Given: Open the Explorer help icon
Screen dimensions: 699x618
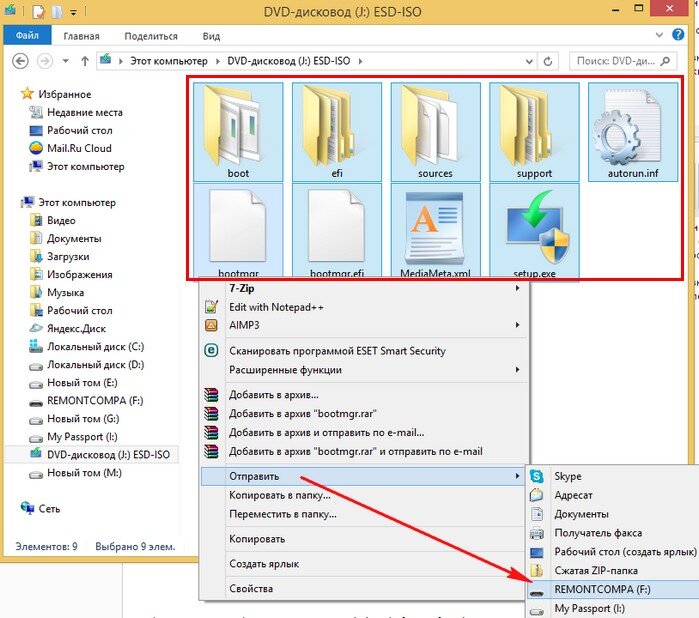Looking at the screenshot, I should 678,35.
